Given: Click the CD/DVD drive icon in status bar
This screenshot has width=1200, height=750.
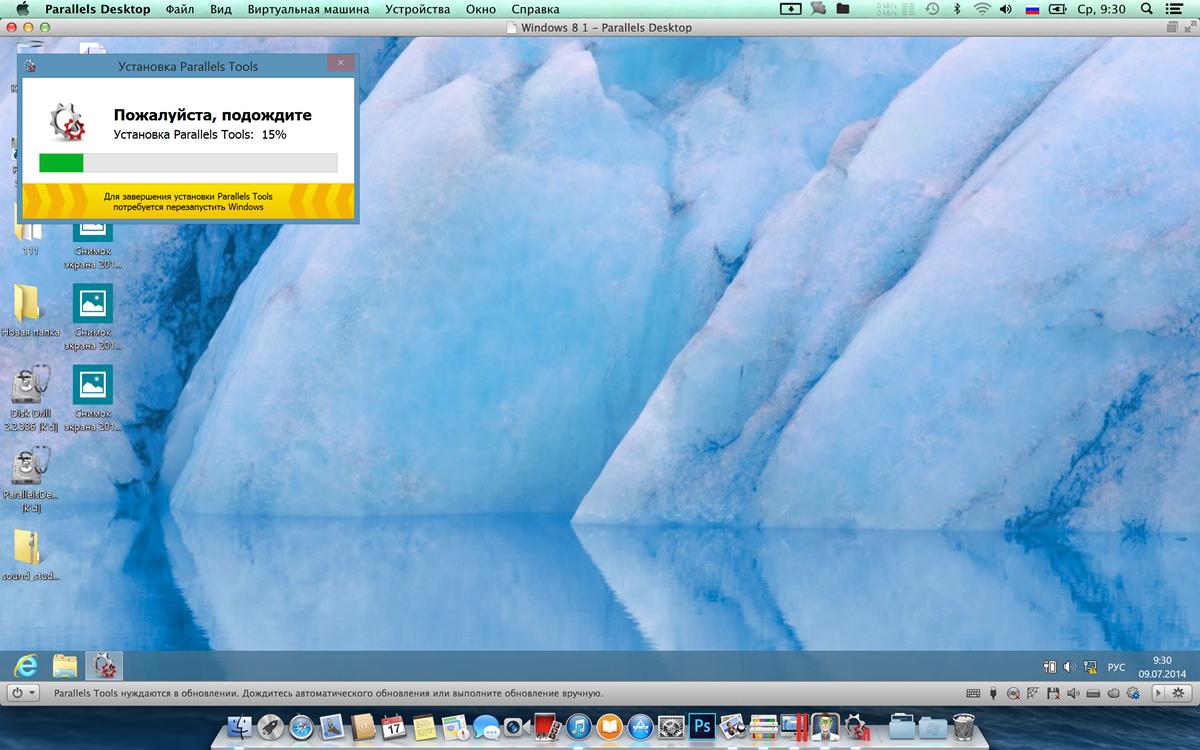Looking at the screenshot, I should [1013, 693].
